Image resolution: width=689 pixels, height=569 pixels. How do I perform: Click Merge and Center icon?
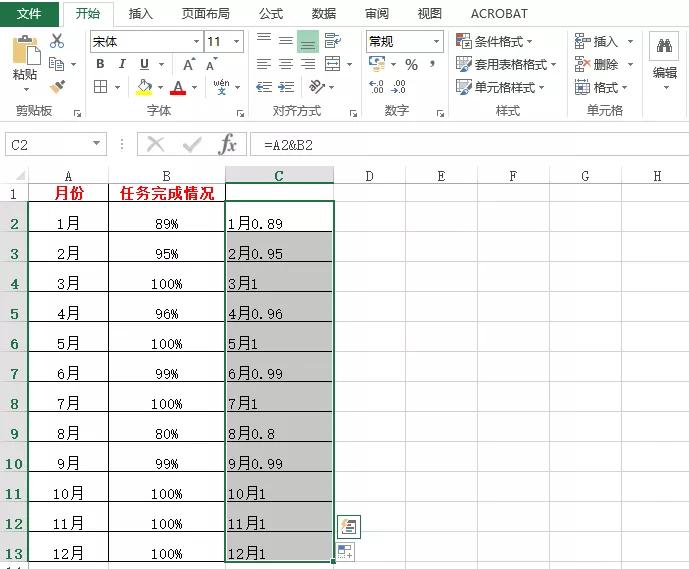coord(332,64)
